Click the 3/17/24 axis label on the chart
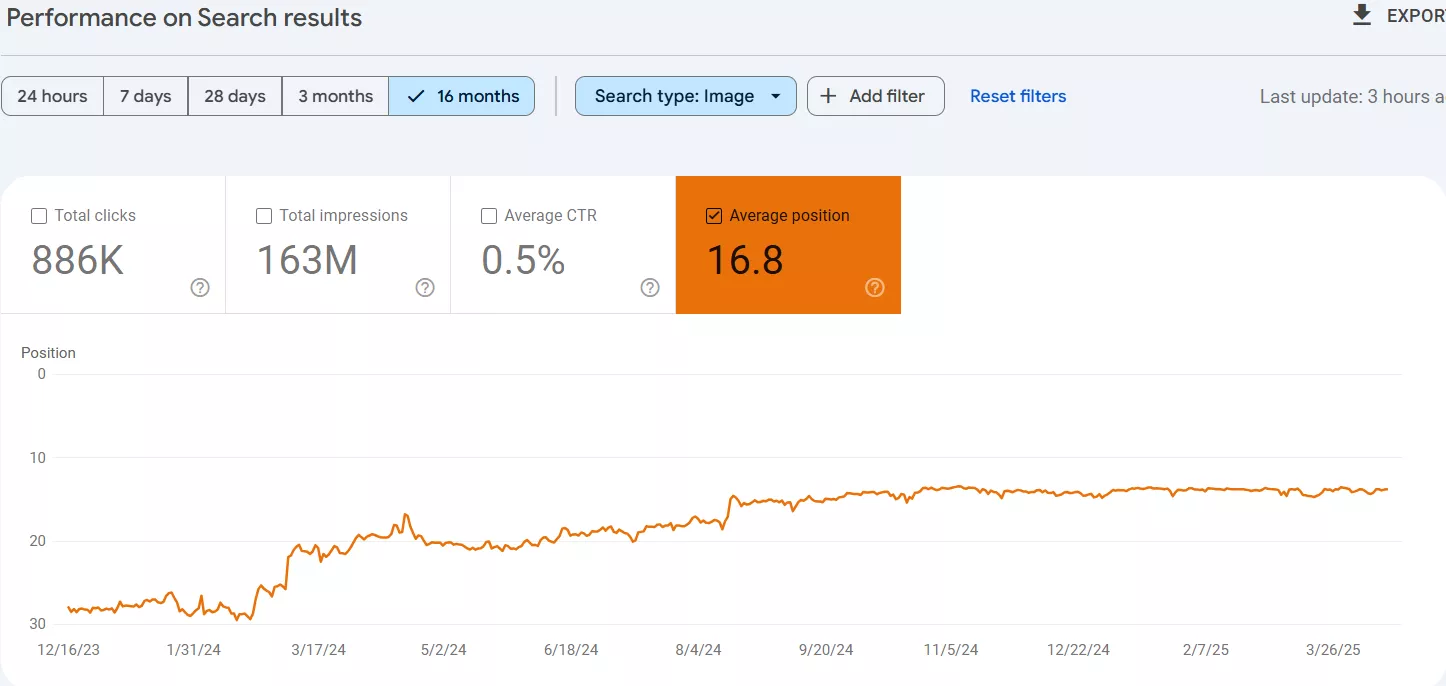 318,649
